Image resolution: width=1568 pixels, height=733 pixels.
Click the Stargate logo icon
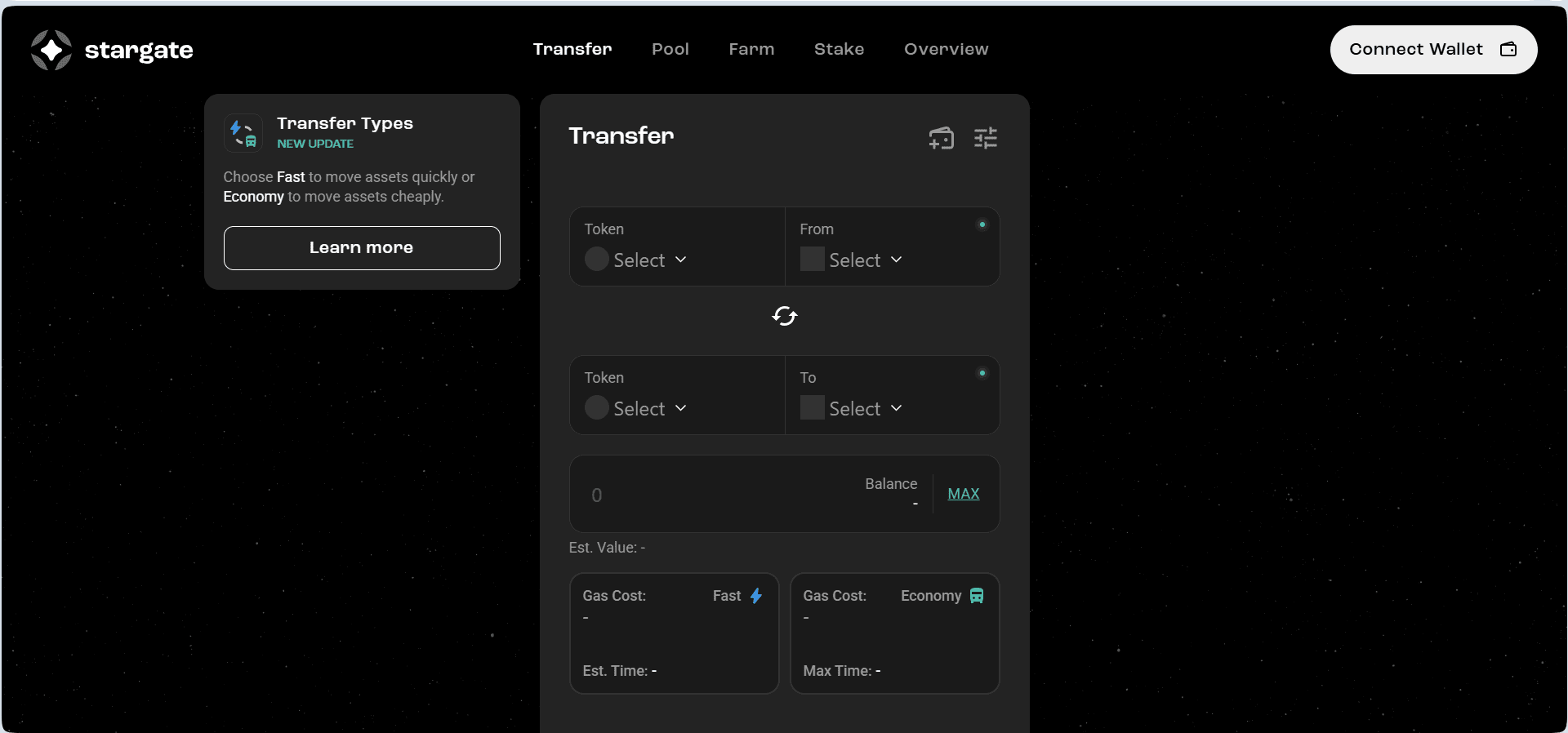[x=51, y=50]
